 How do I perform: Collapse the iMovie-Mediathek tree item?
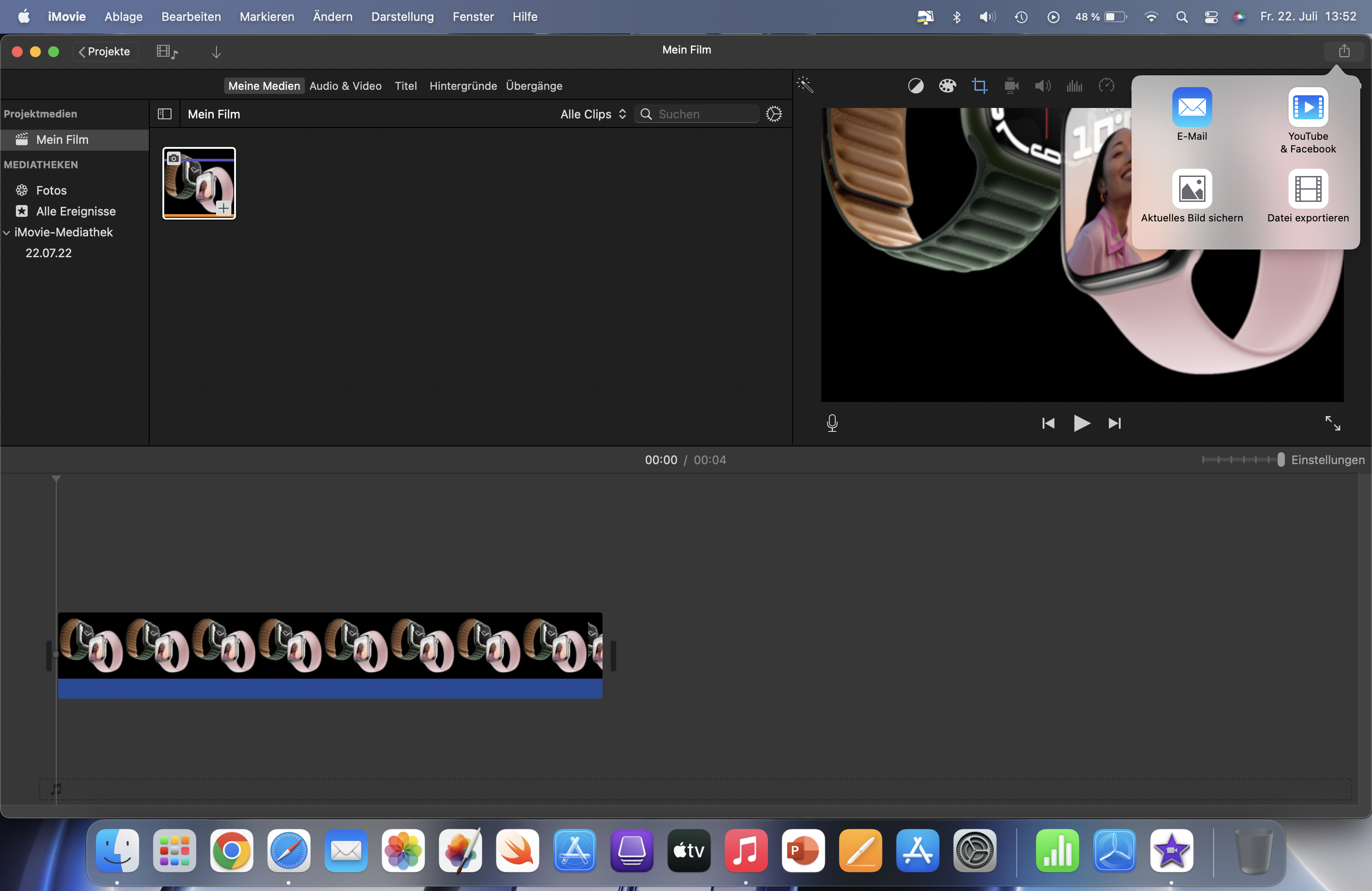tap(7, 232)
